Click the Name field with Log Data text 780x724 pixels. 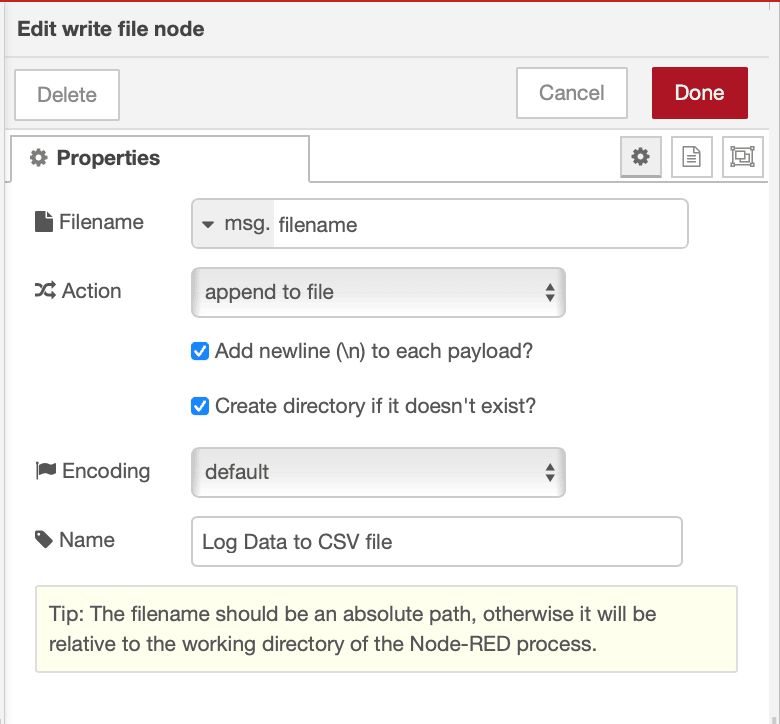pos(436,542)
